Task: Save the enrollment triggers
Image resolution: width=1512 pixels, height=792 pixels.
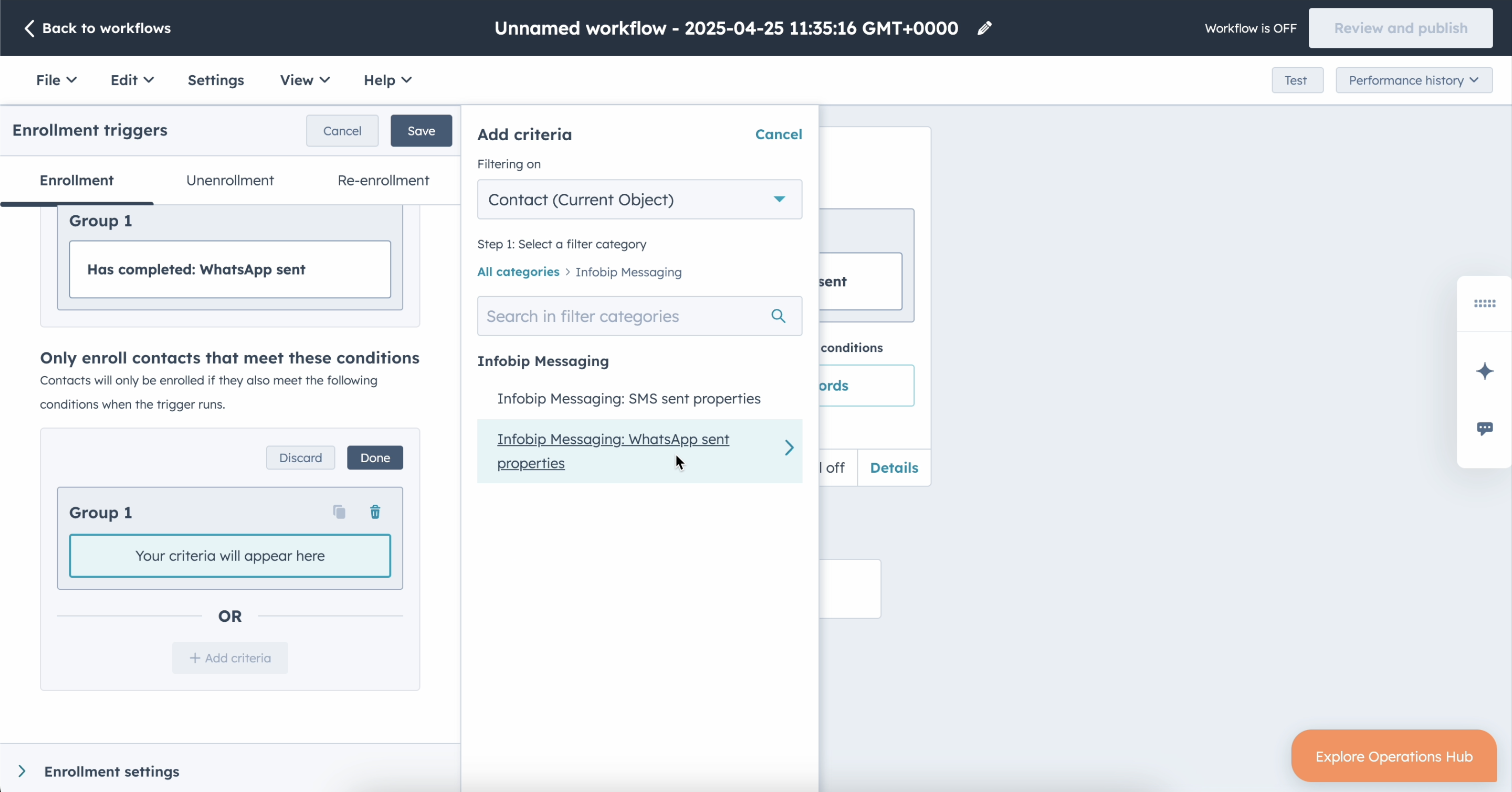Action: pyautogui.click(x=421, y=131)
